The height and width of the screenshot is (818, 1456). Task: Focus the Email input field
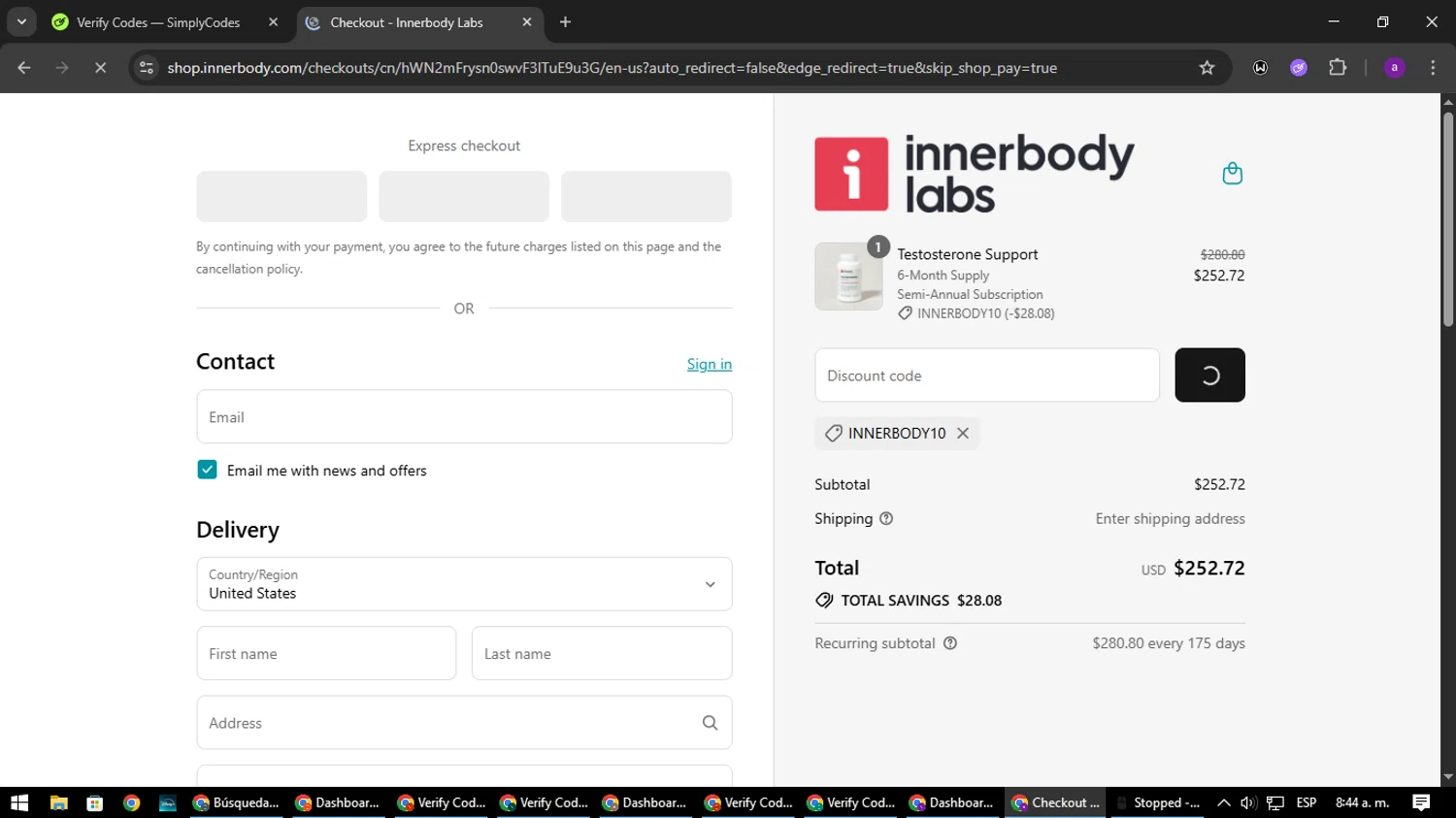coord(464,417)
